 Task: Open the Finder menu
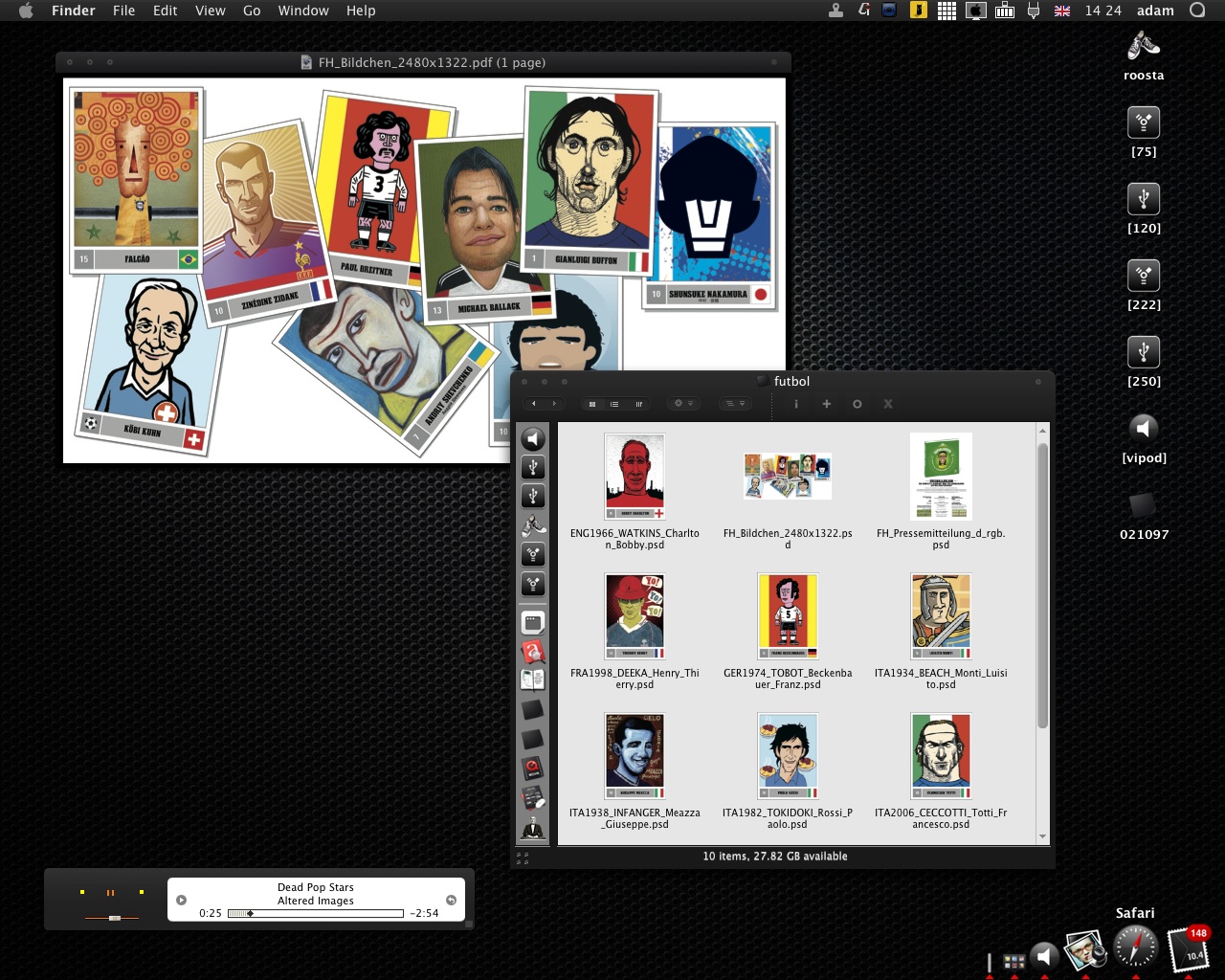pos(74,11)
